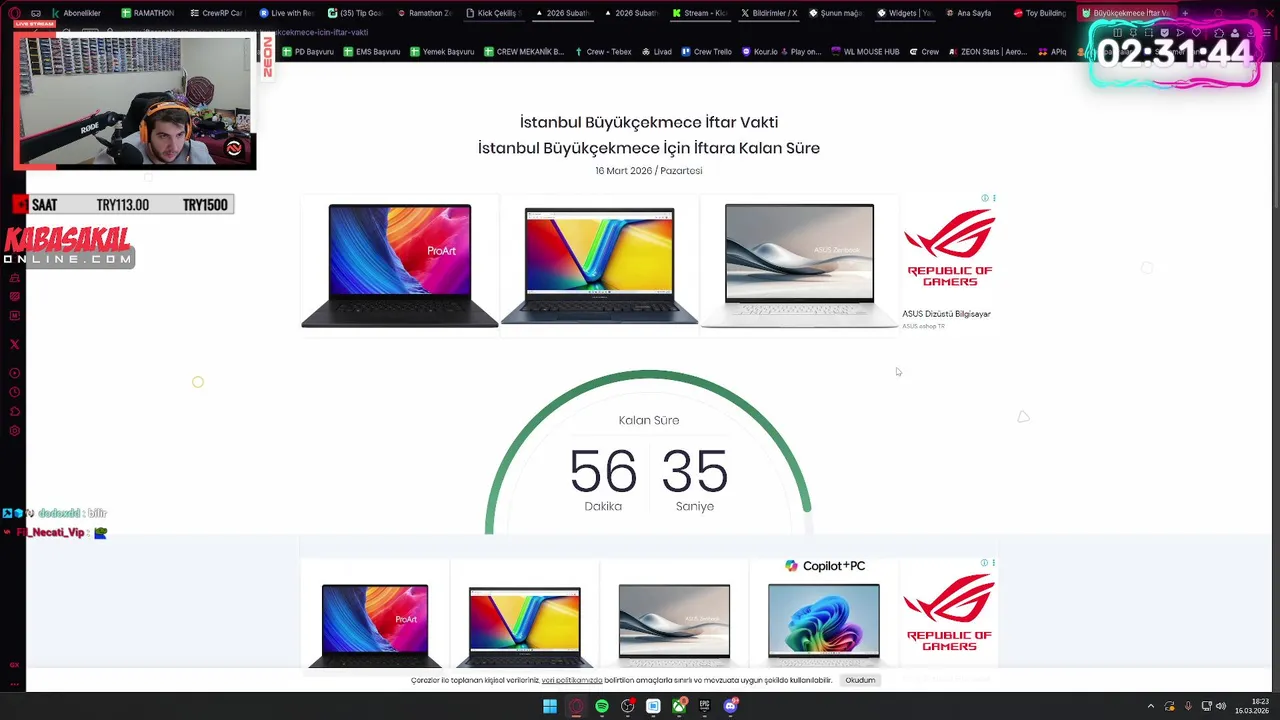Viewport: 1280px width, 720px height.
Task: Open Opera sidebar three-dot menu
Action: [14, 685]
